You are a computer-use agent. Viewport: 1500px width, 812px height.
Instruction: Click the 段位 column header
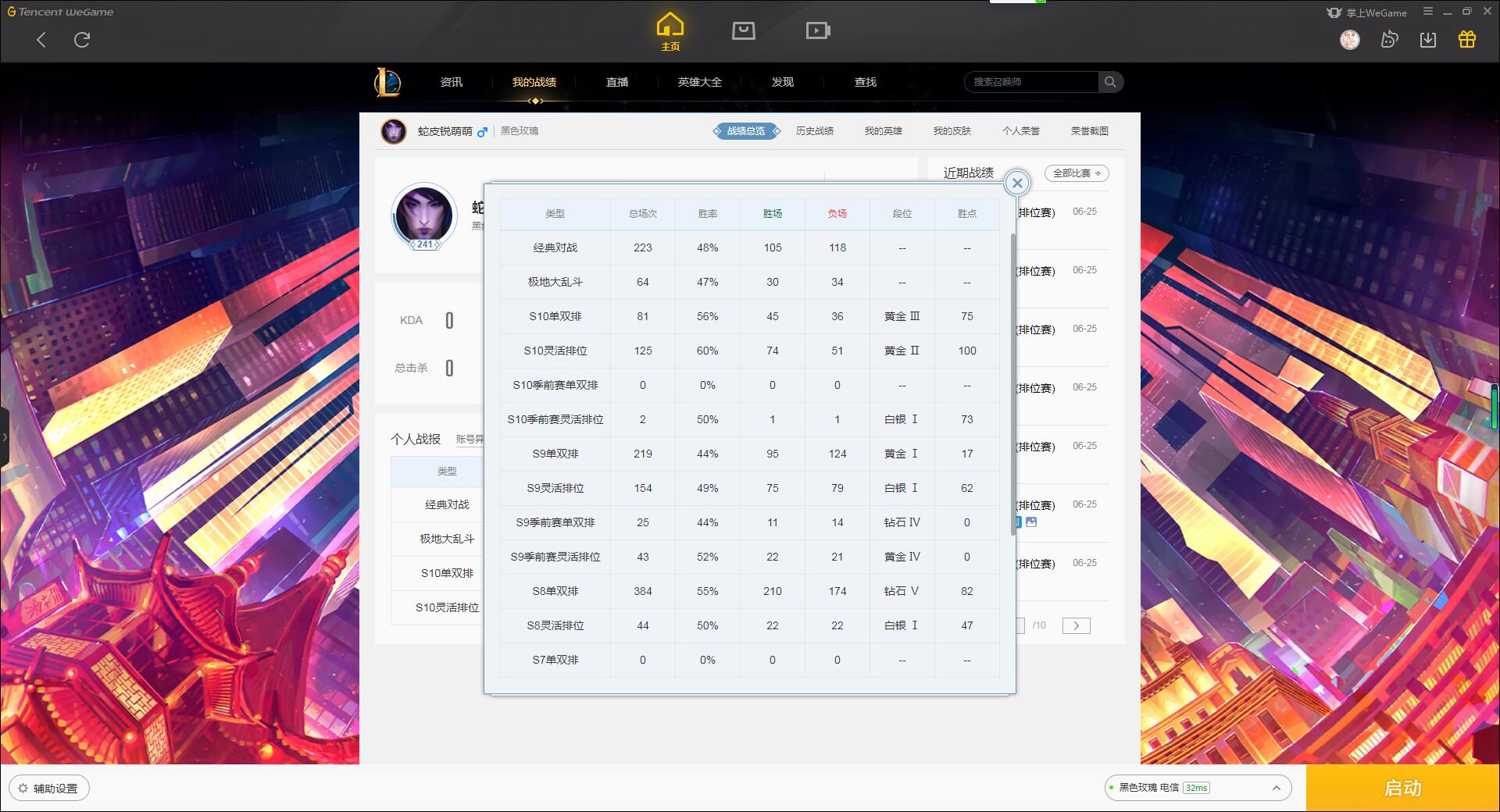pyautogui.click(x=902, y=214)
